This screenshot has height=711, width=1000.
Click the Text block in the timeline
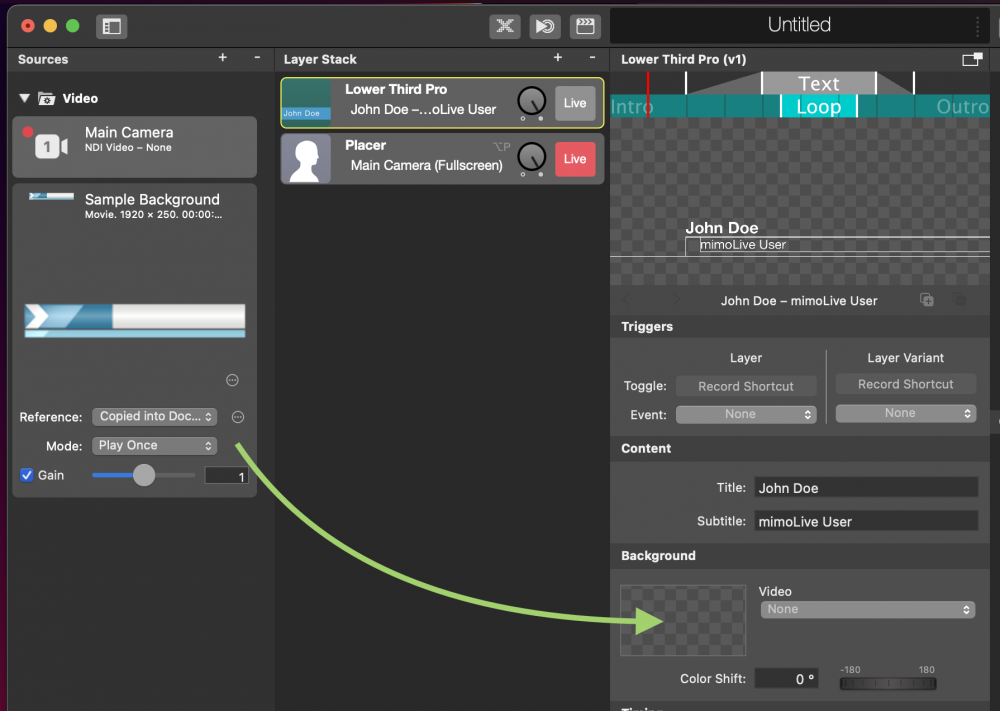pos(819,84)
